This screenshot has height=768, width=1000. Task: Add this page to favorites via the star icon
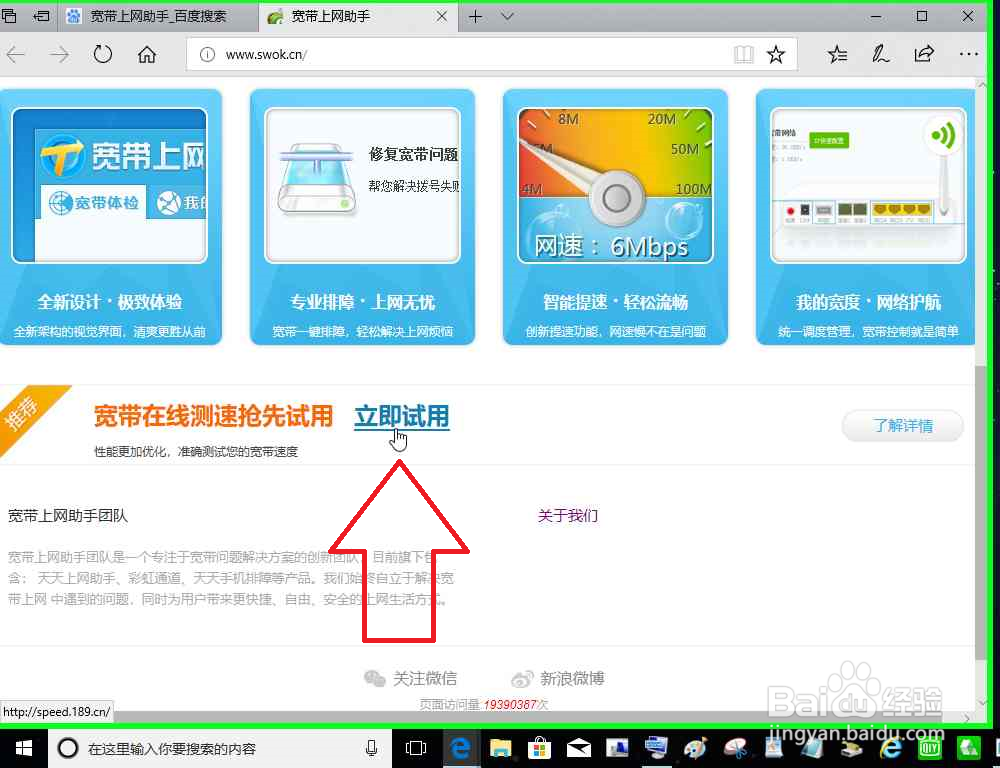pyautogui.click(x=777, y=54)
